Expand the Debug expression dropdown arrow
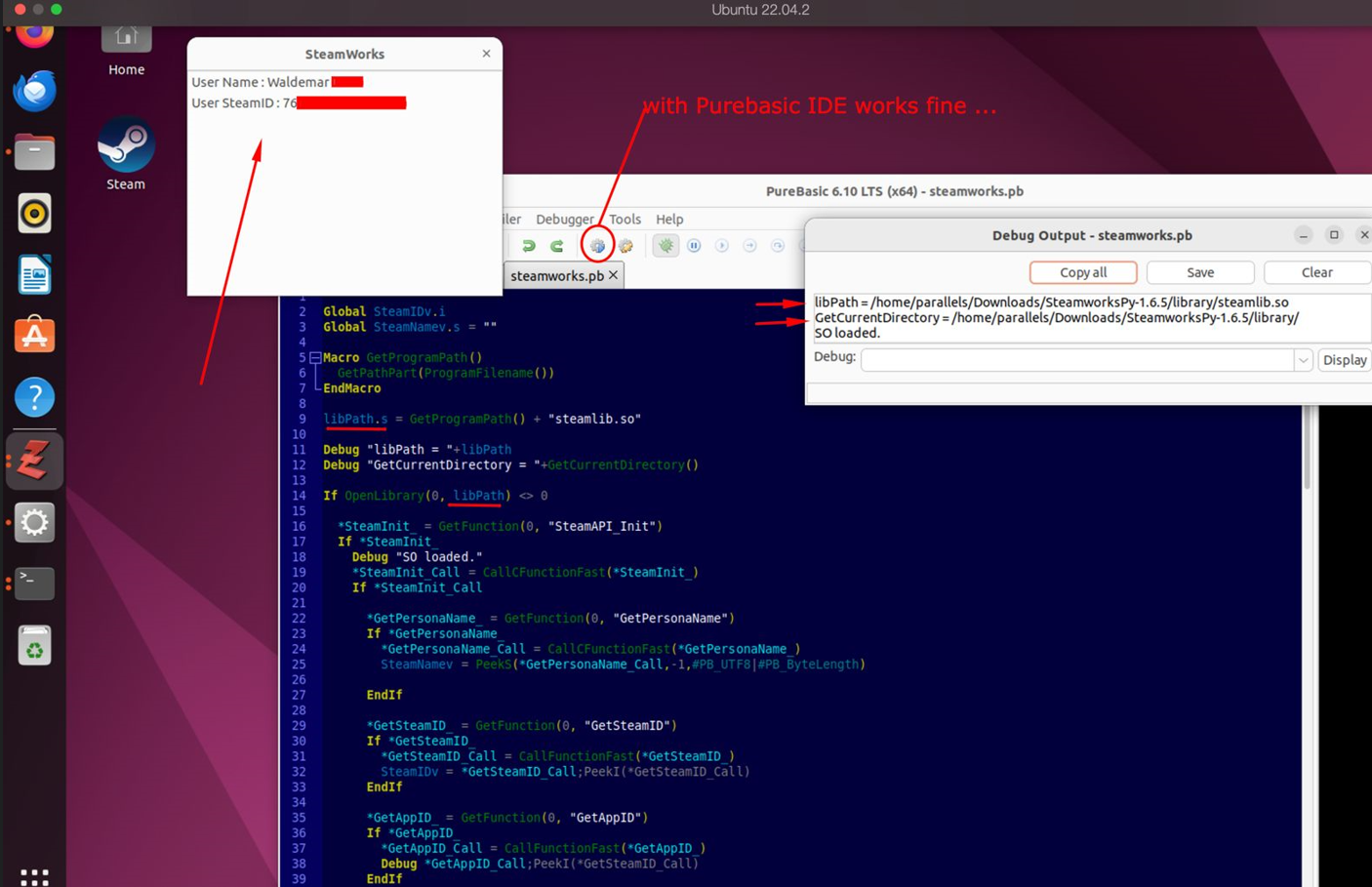 [x=1303, y=360]
